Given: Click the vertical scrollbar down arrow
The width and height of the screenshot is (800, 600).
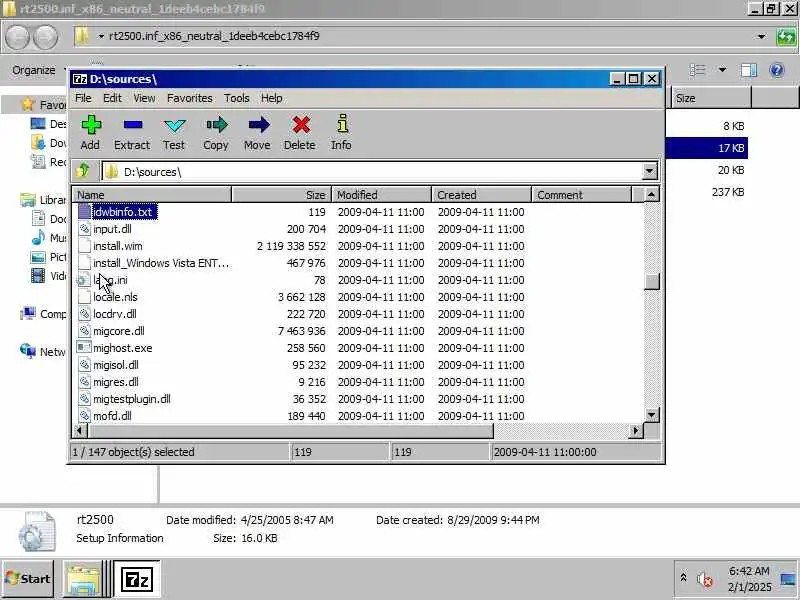Looking at the screenshot, I should click(x=651, y=415).
